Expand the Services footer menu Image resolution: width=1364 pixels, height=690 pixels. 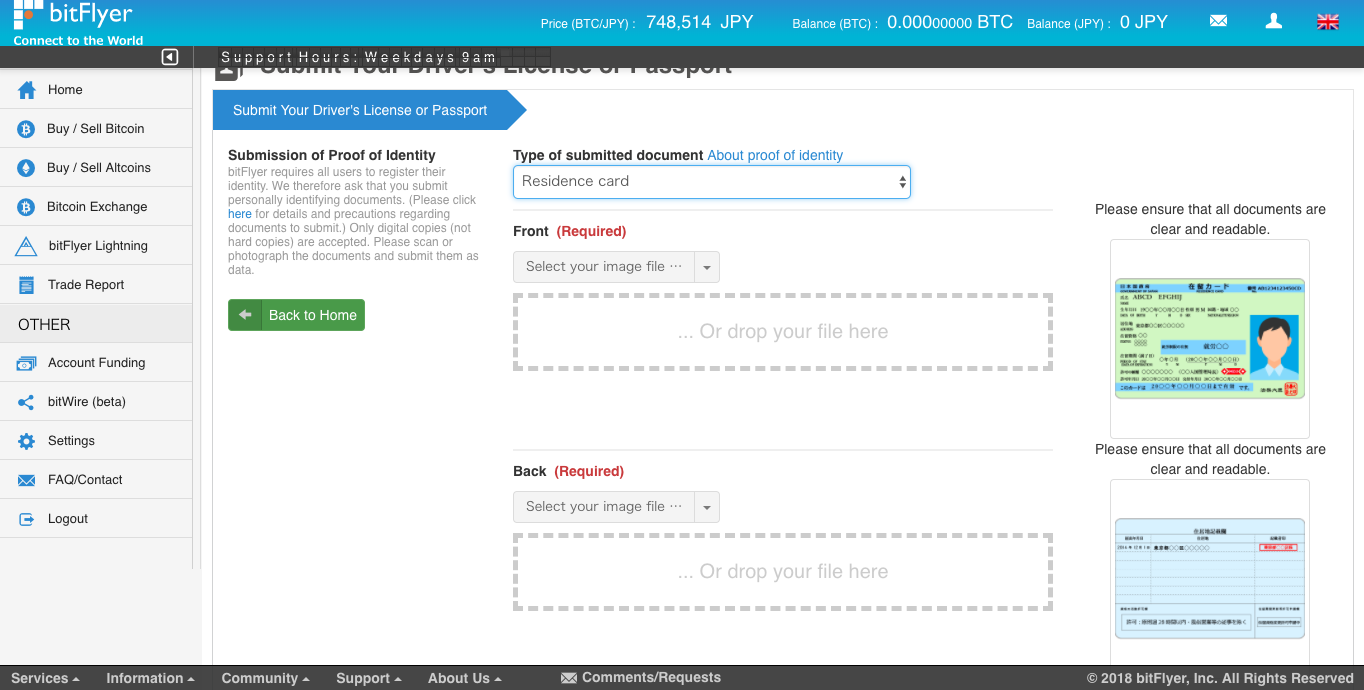pos(45,678)
